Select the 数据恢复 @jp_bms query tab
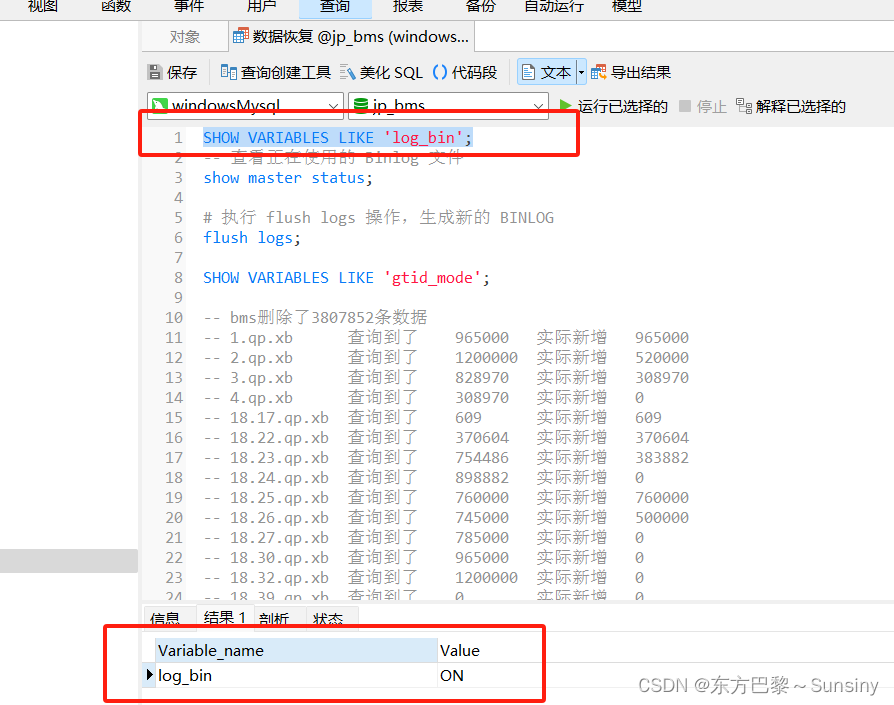Screen dimensions: 894x705 pyautogui.click(x=351, y=37)
